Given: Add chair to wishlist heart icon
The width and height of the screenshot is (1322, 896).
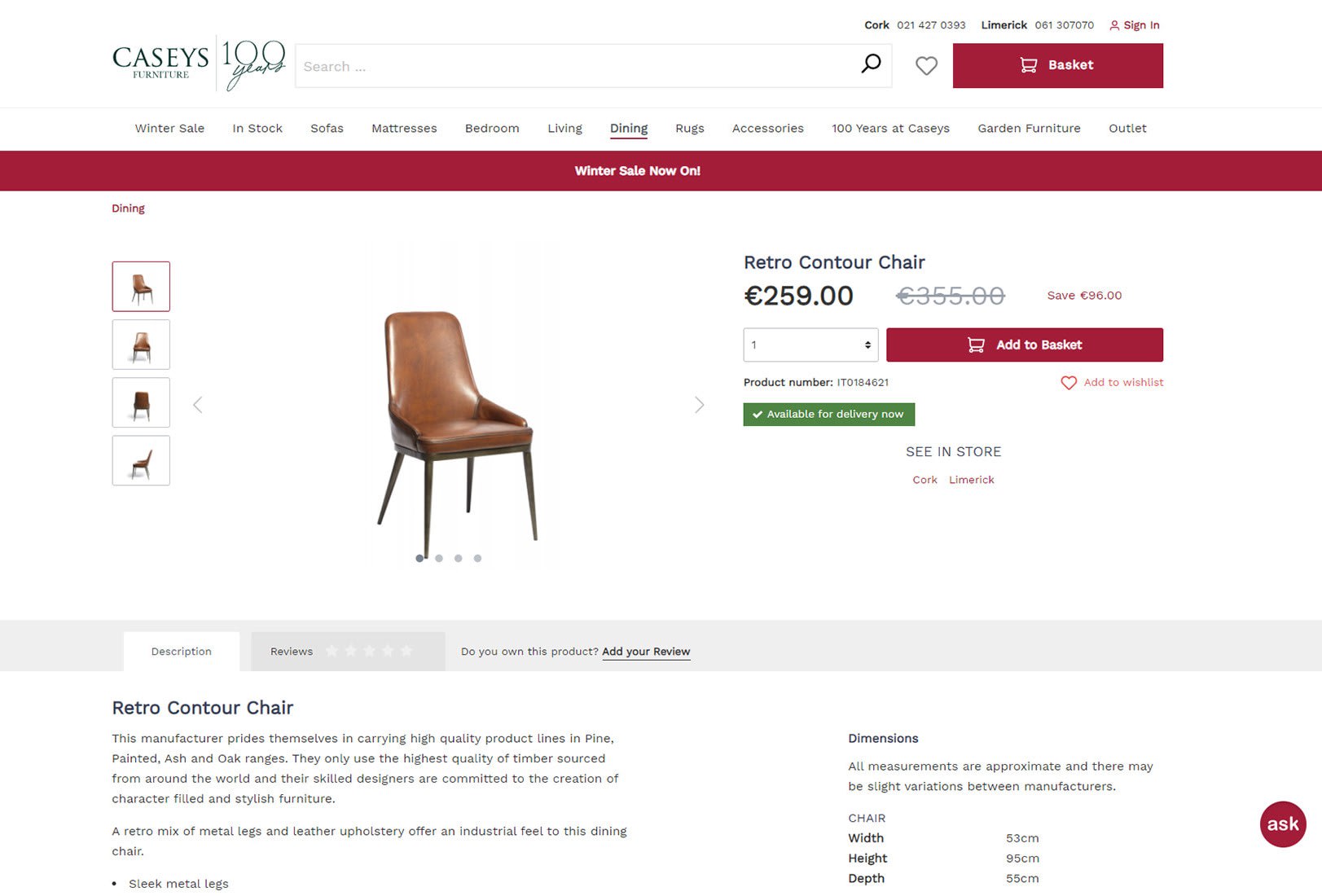Looking at the screenshot, I should coord(1069,383).
